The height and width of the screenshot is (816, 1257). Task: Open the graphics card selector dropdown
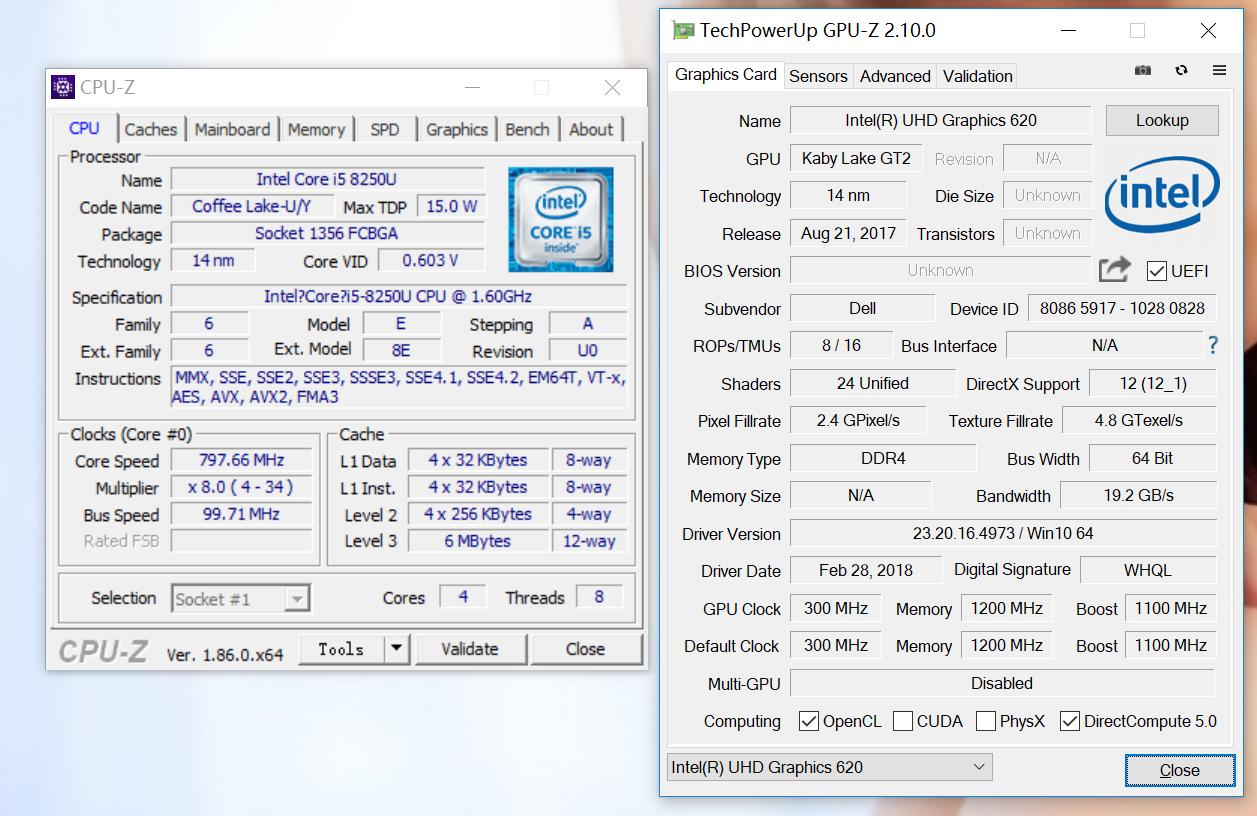pos(977,767)
